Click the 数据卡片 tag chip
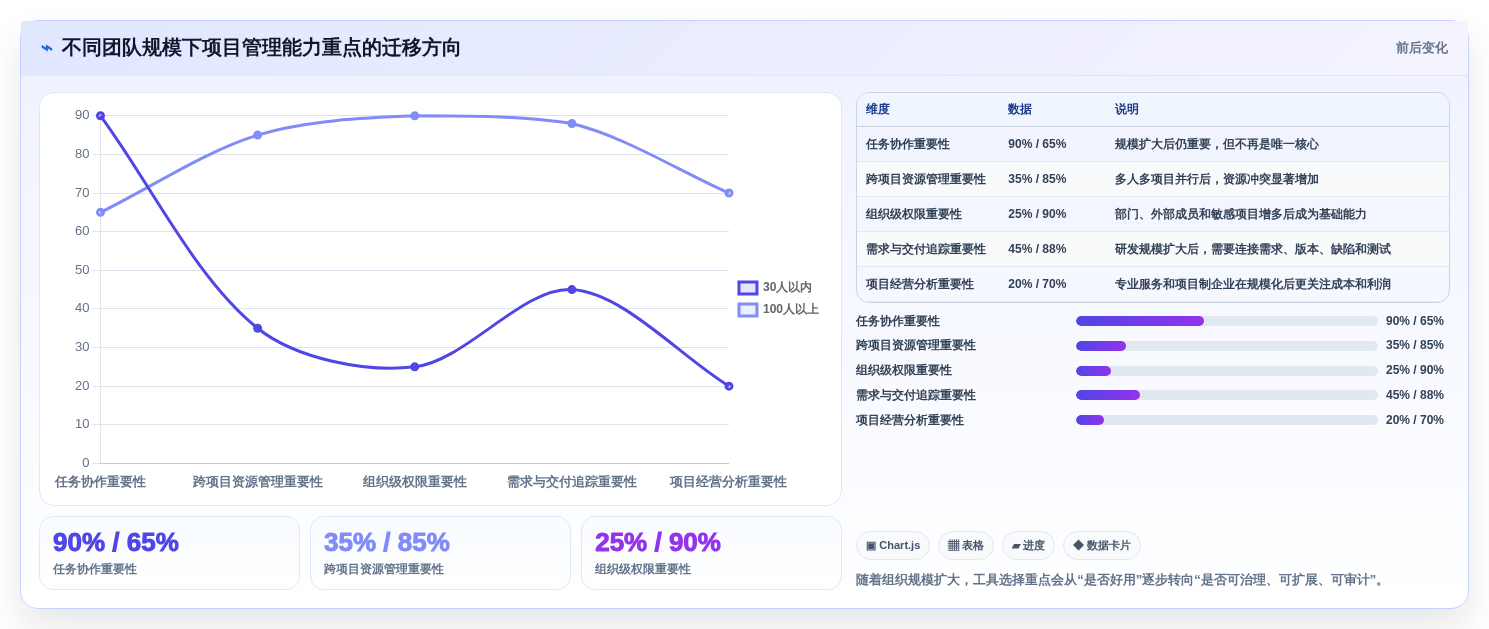The height and width of the screenshot is (629, 1489). pos(1102,546)
